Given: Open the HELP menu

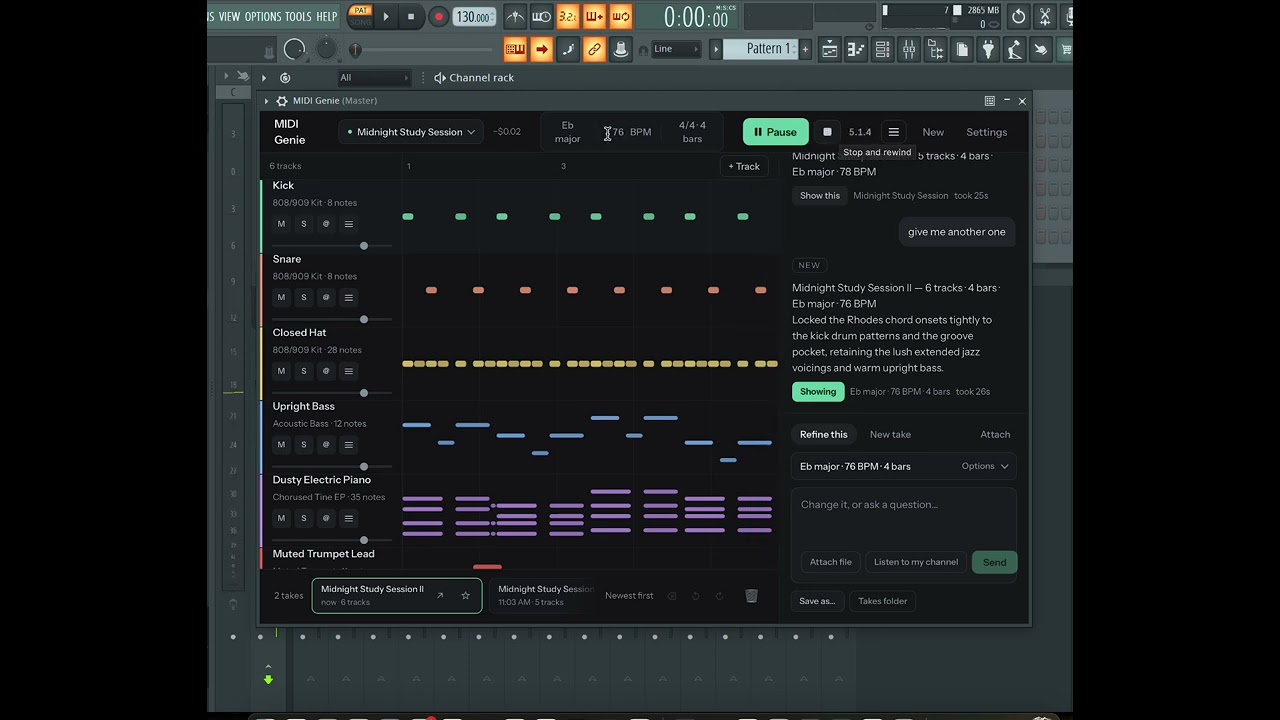Looking at the screenshot, I should click(327, 16).
